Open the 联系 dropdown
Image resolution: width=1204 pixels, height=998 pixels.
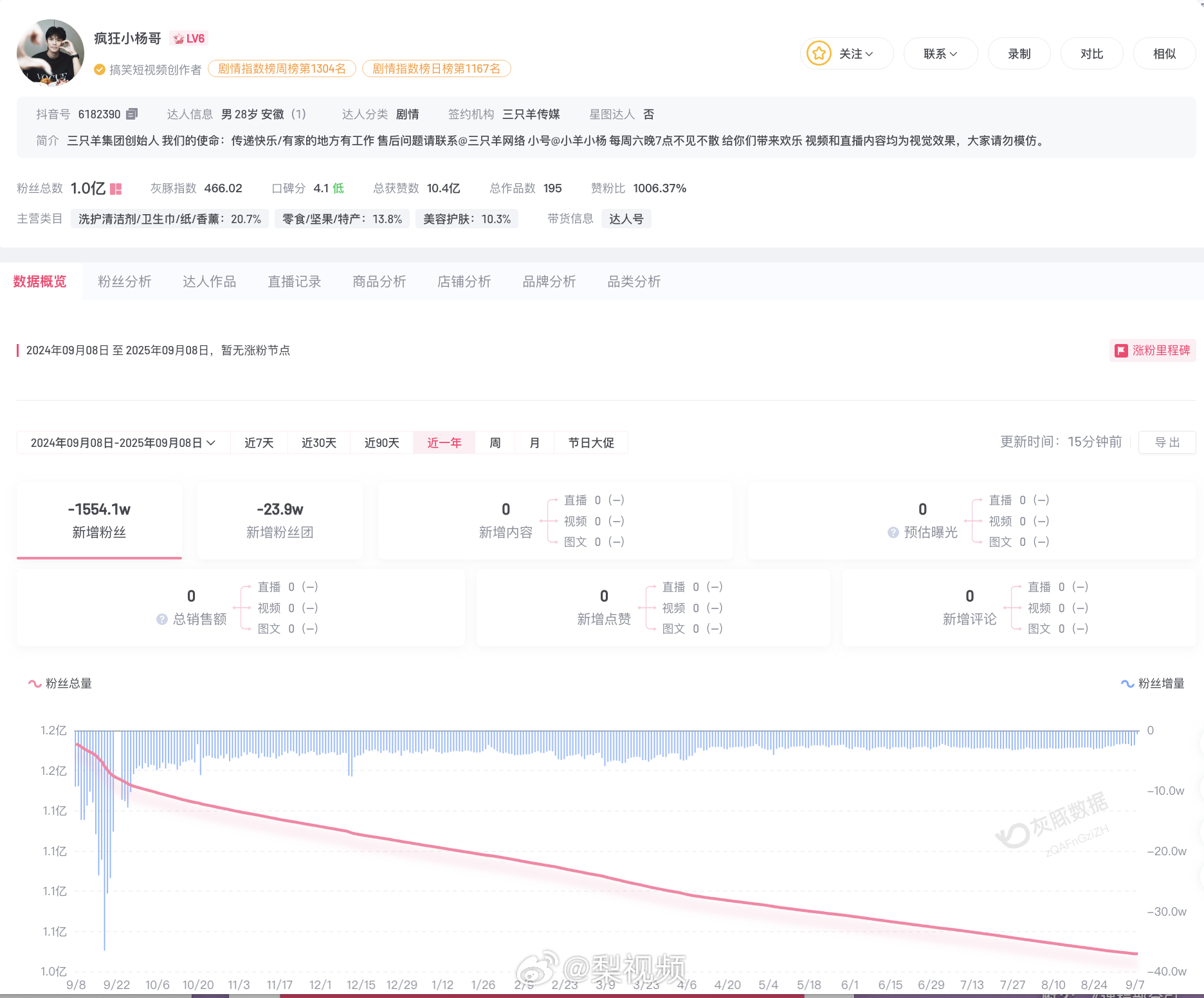click(x=940, y=53)
